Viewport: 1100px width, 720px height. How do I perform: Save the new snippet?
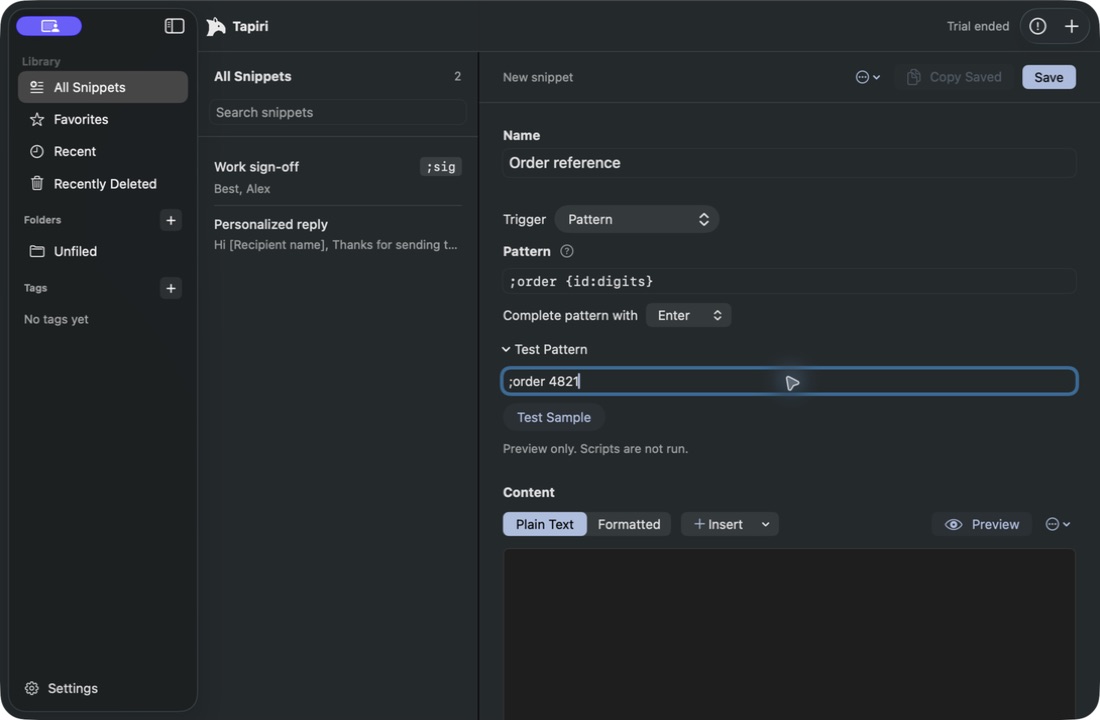coord(1048,77)
